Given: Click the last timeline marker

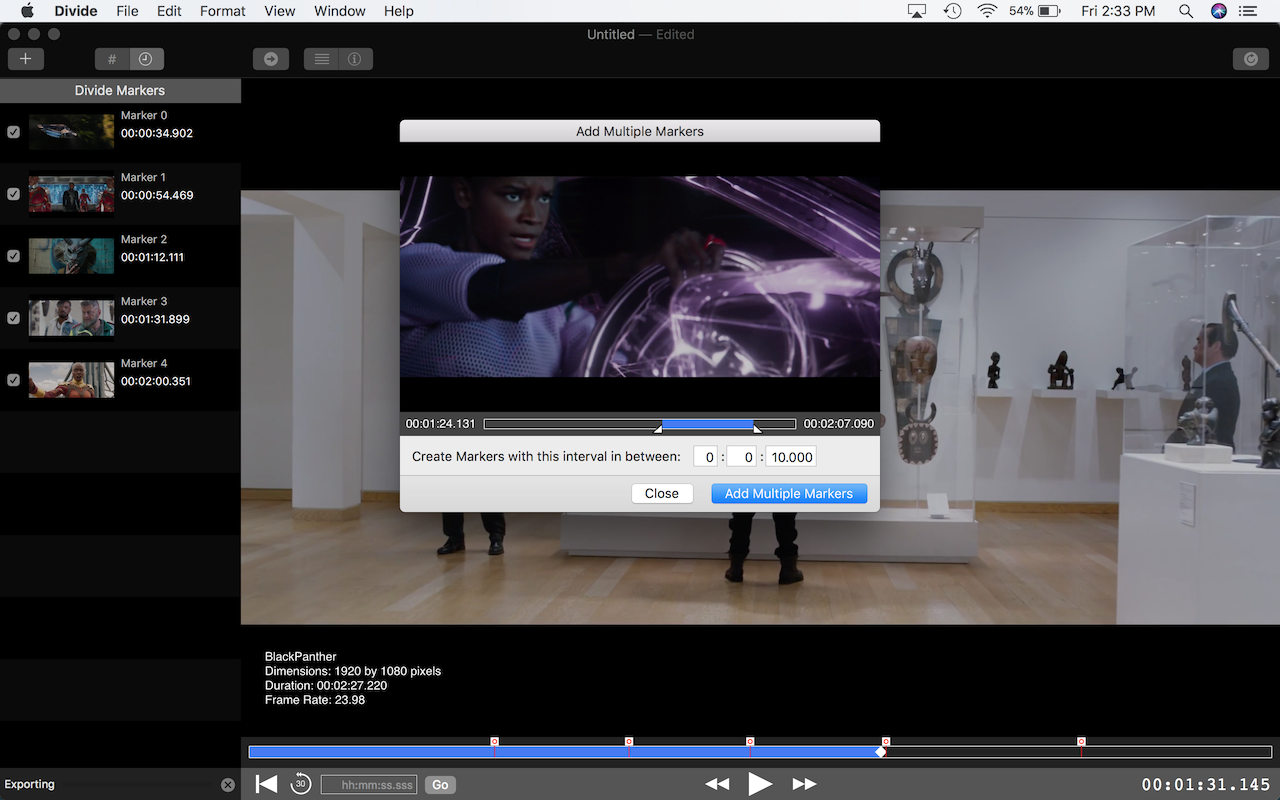Looking at the screenshot, I should tap(1081, 742).
